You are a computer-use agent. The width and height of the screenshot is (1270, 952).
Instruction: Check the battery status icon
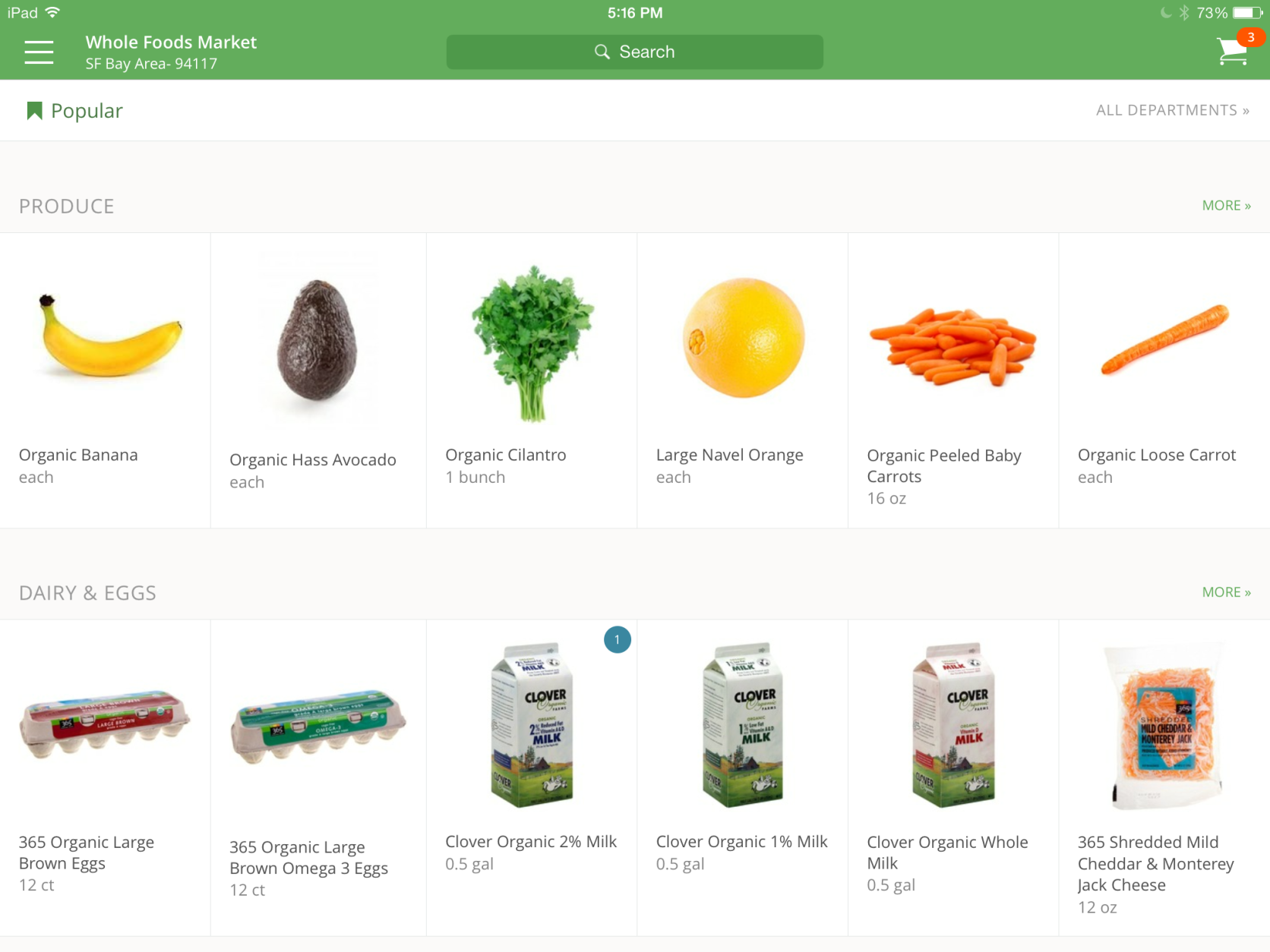pos(1247,13)
